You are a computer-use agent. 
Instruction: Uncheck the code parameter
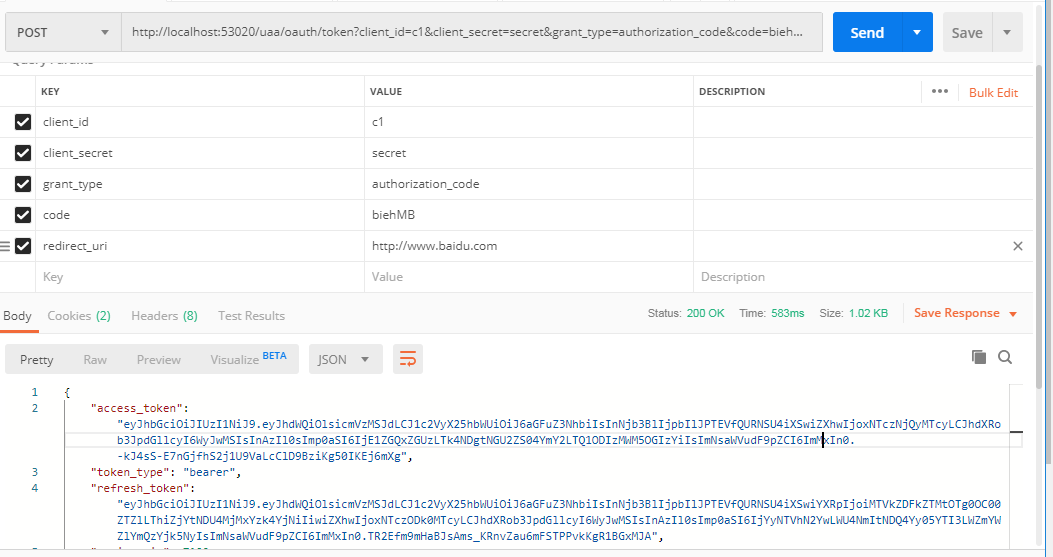[23, 214]
